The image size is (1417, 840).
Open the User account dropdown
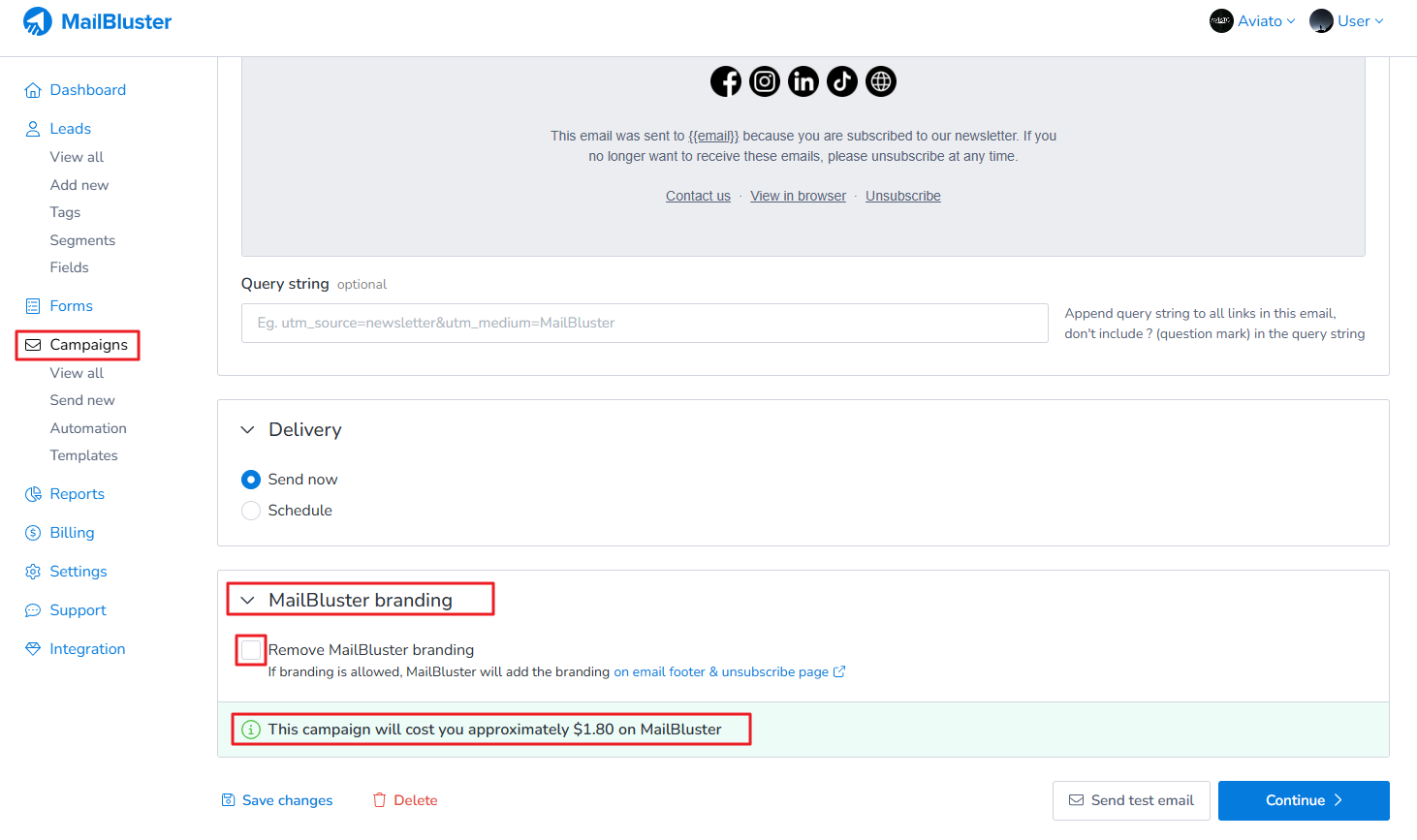coord(1347,21)
